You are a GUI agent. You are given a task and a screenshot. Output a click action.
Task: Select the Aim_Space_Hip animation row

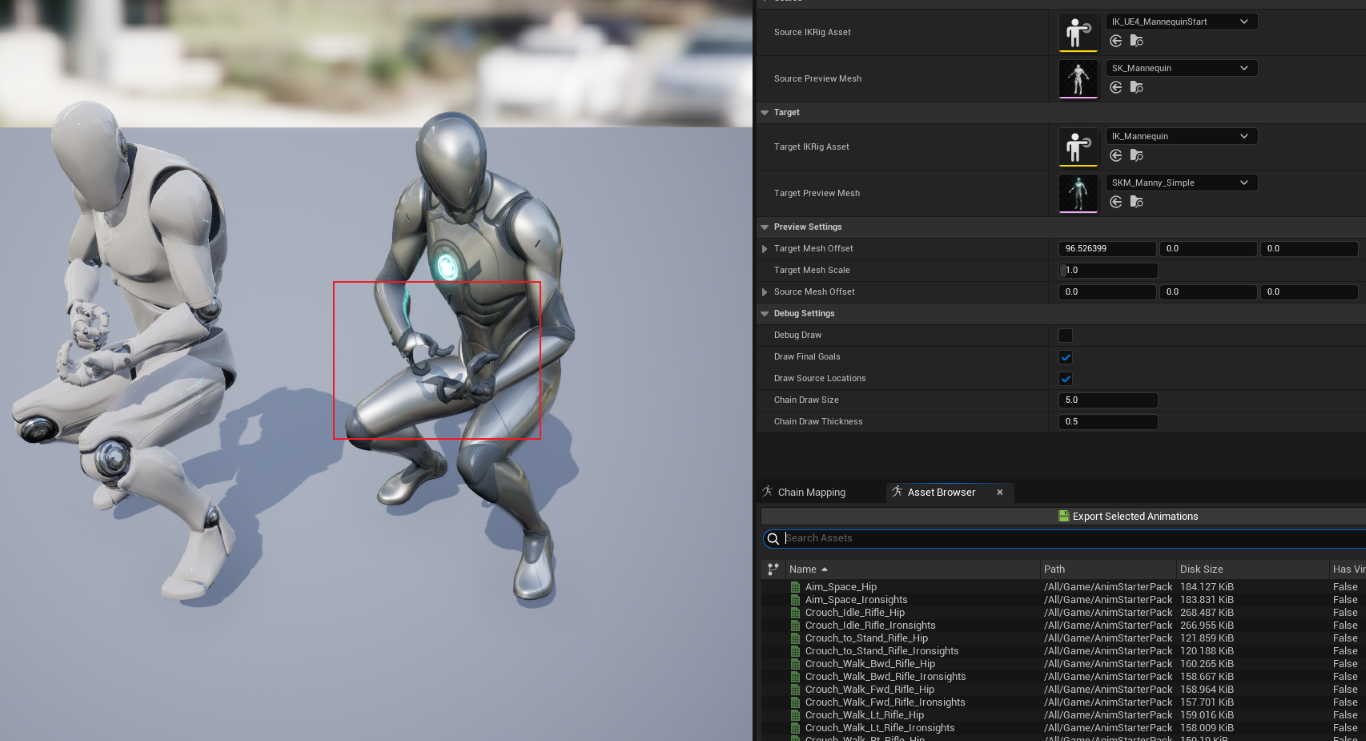pos(1063,587)
